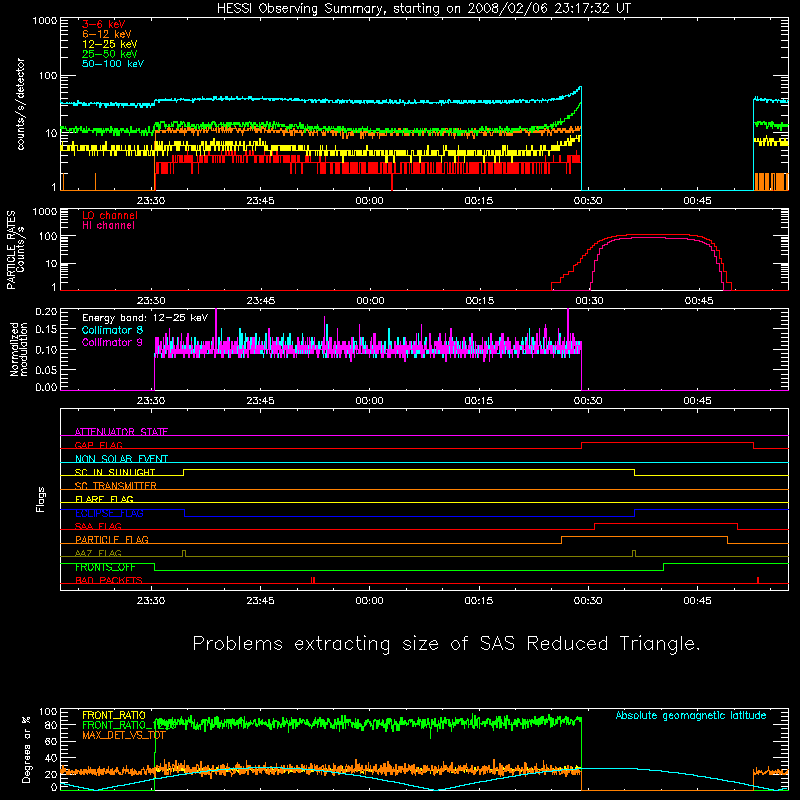Select the orange 6-12 keV legend label
This screenshot has height=800, width=800.
point(107,34)
